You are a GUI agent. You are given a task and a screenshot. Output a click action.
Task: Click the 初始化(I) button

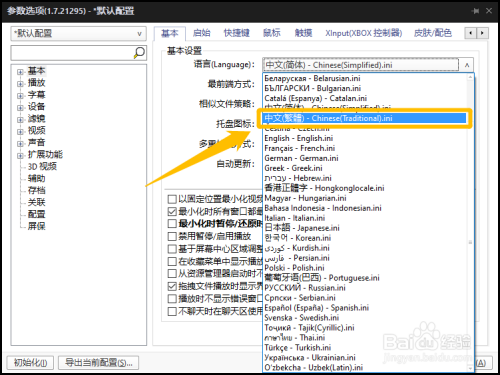point(30,362)
